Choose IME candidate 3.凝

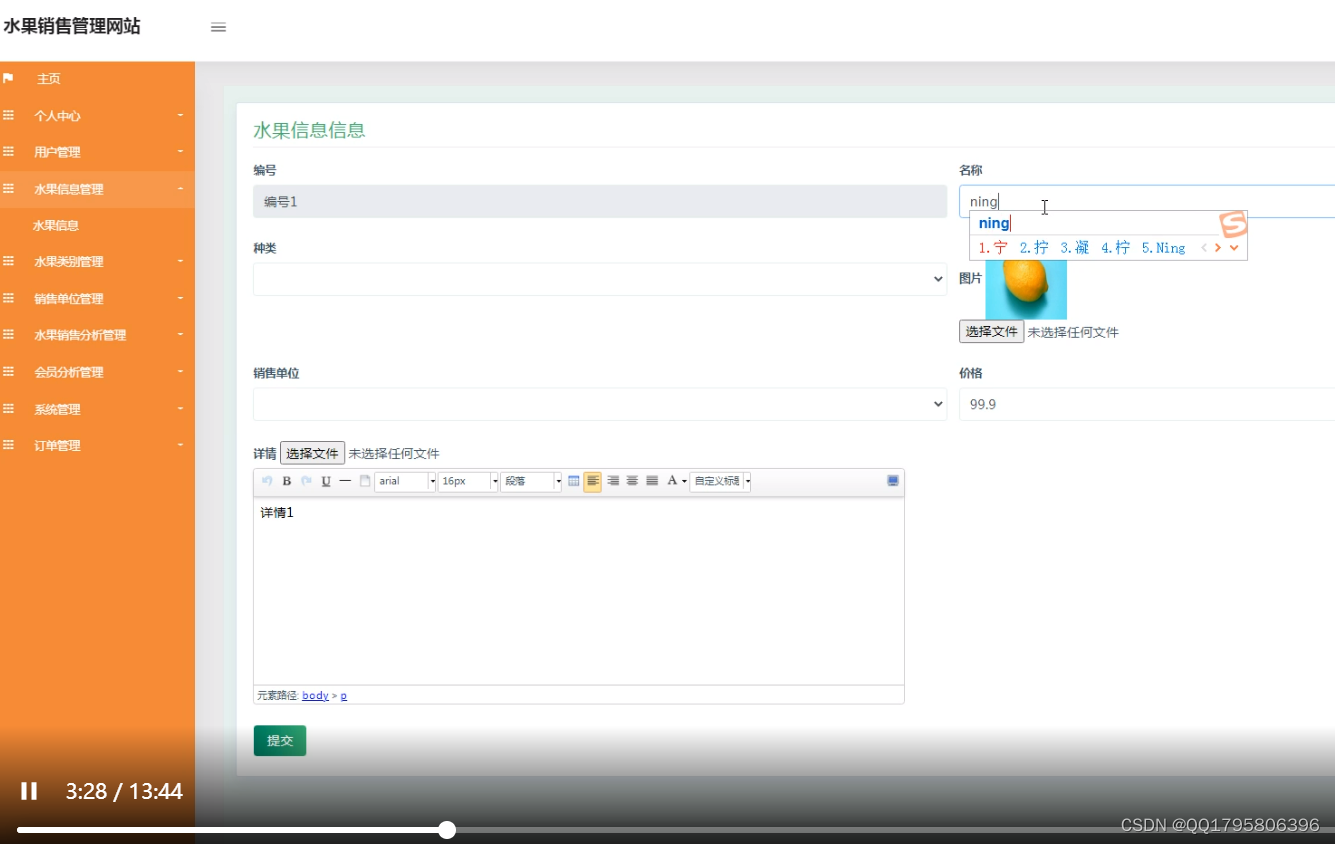click(1075, 248)
